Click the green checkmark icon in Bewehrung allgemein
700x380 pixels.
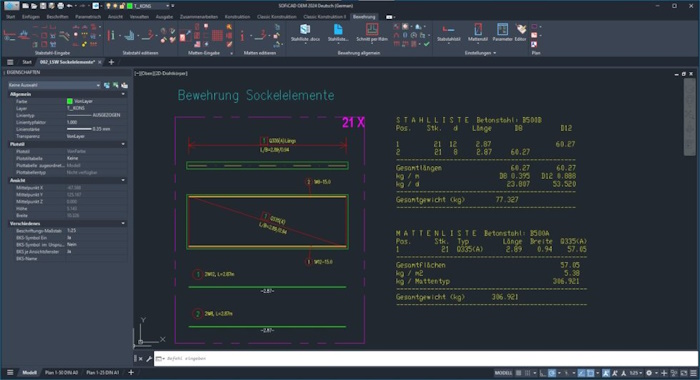tap(426, 44)
